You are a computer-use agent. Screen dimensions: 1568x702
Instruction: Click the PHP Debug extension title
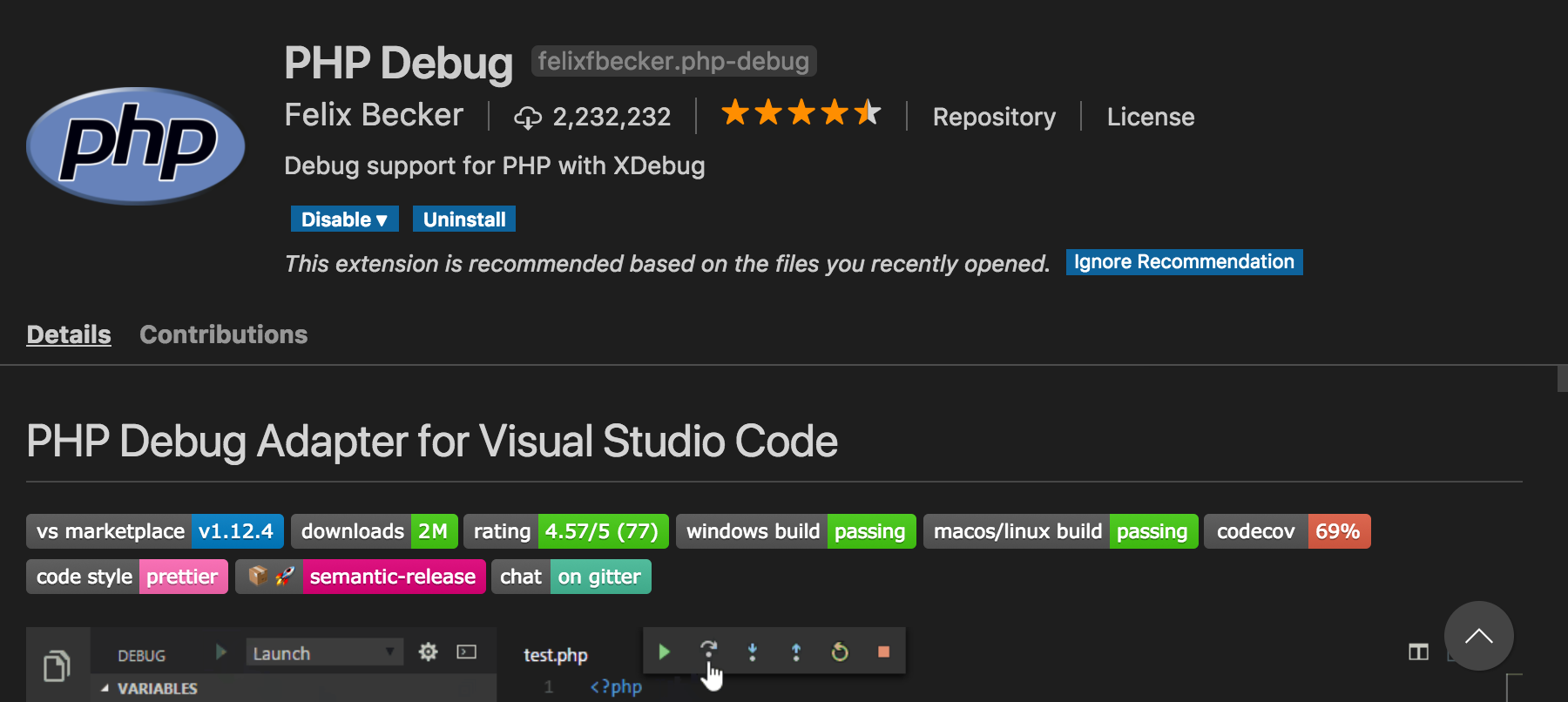[x=399, y=63]
